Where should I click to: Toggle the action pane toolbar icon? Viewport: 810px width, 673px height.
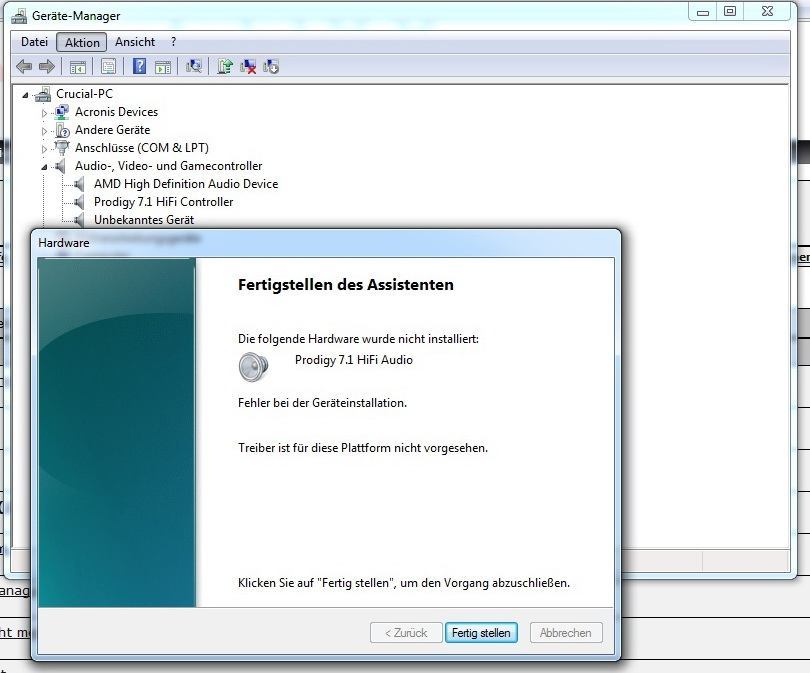[163, 67]
